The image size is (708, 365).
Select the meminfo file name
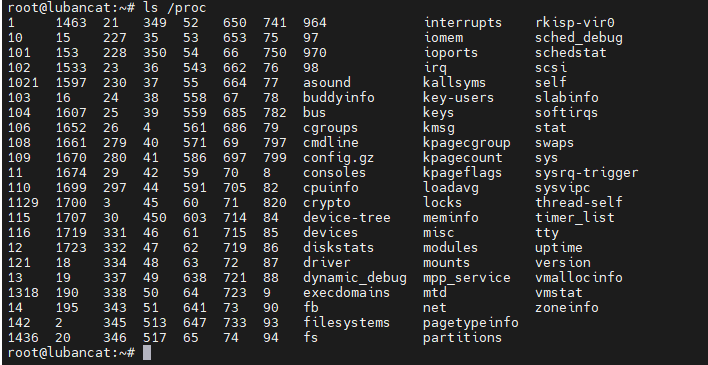point(451,218)
